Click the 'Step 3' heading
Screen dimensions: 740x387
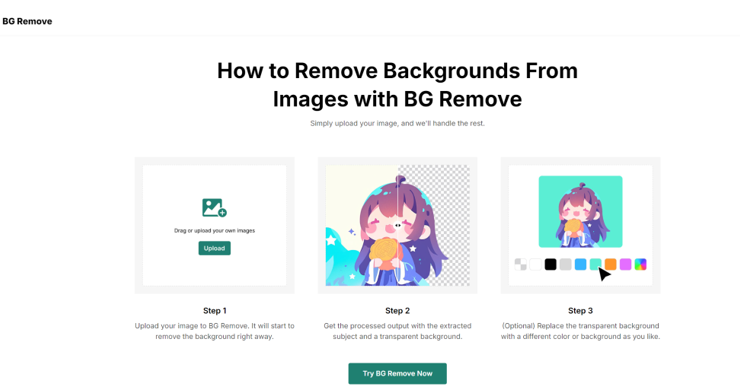(580, 311)
